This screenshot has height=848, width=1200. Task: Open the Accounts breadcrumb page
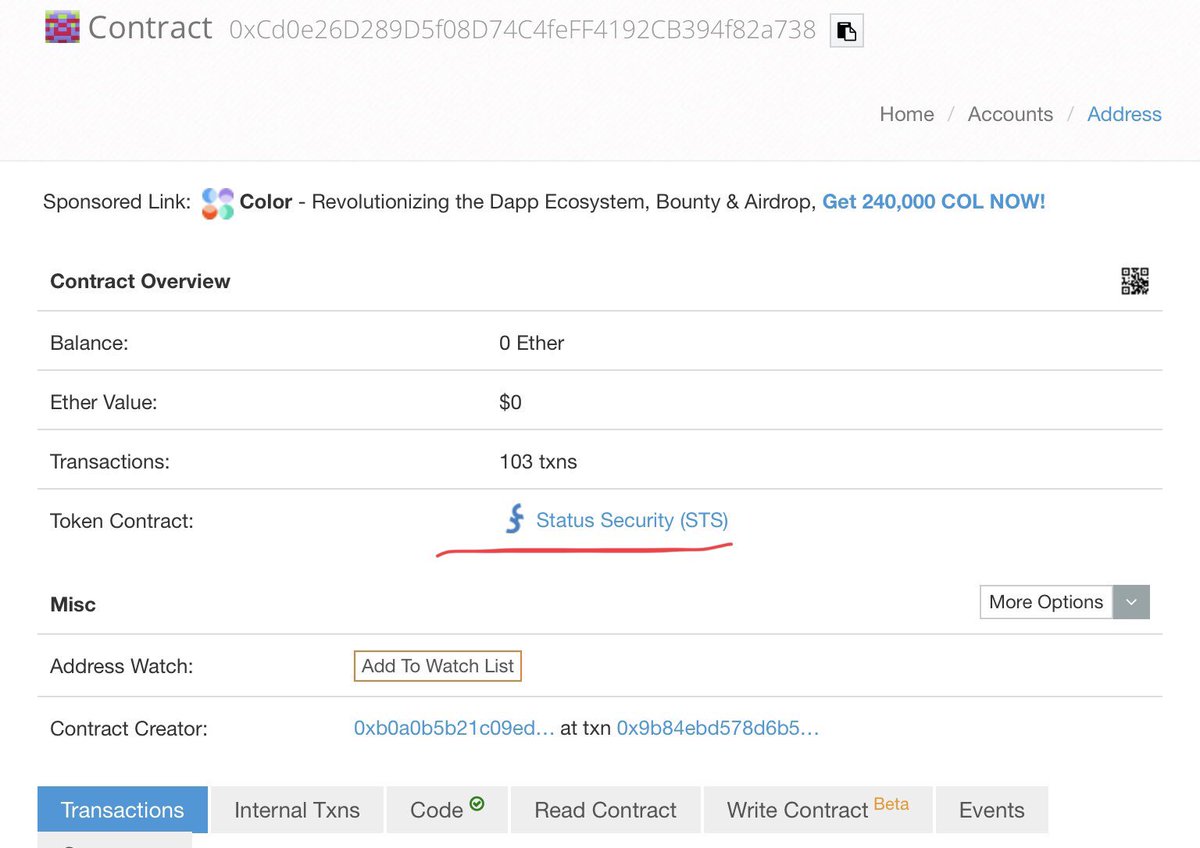(x=1010, y=114)
